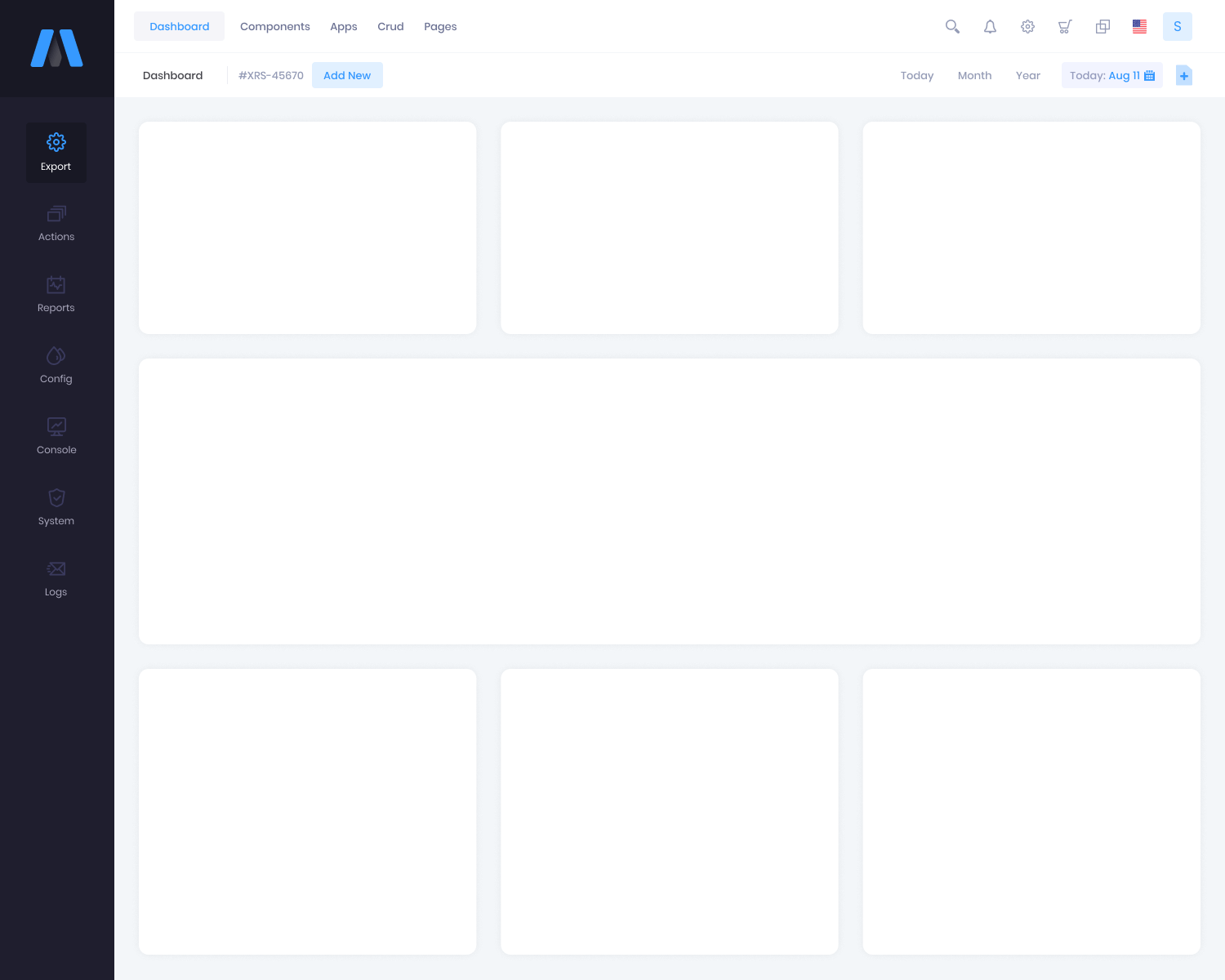
Task: Click the blue plus file icon
Action: coord(1184,75)
